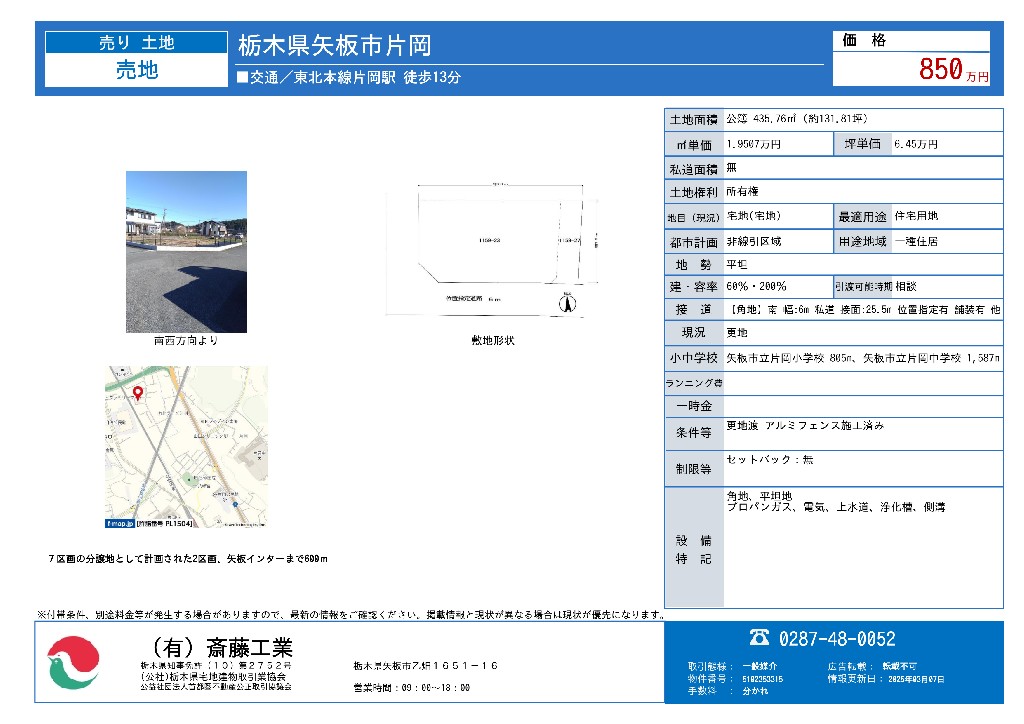
Task: Click the 売地 label box
Action: coord(136,71)
